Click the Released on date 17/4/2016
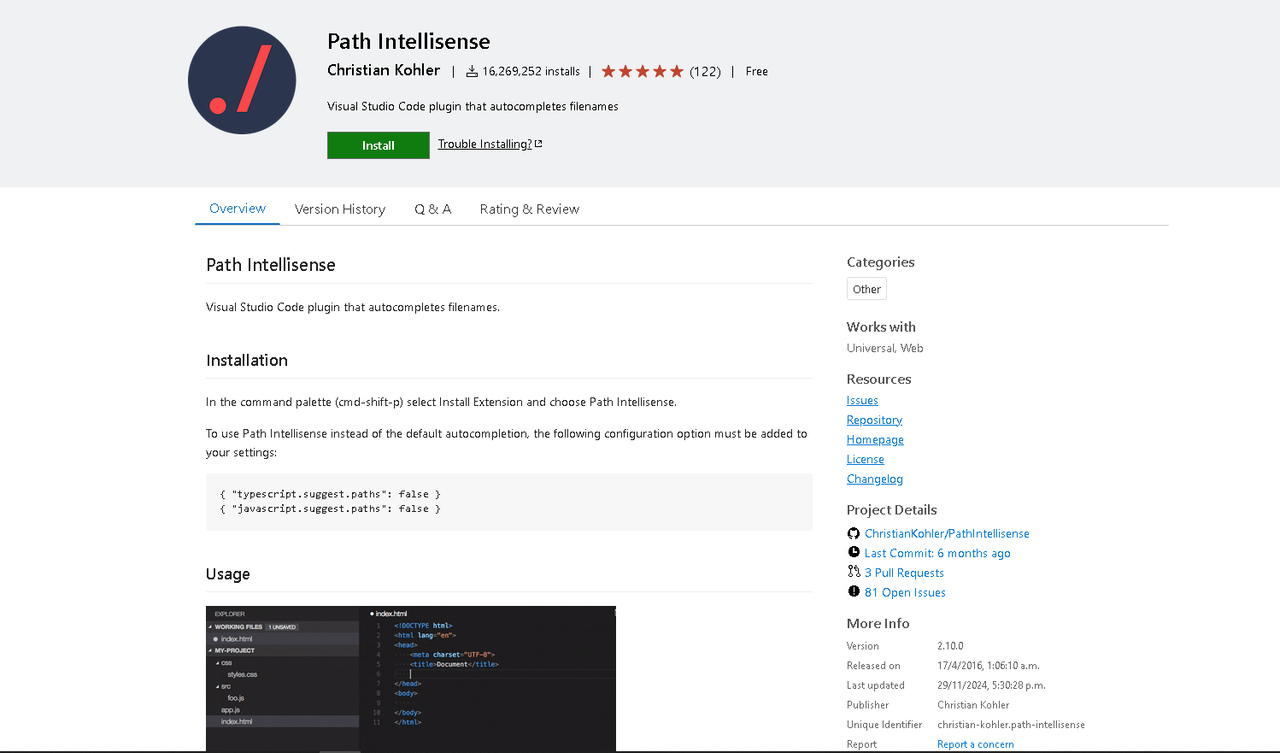Screen dimensions: 1280x753 pyautogui.click(x=988, y=665)
